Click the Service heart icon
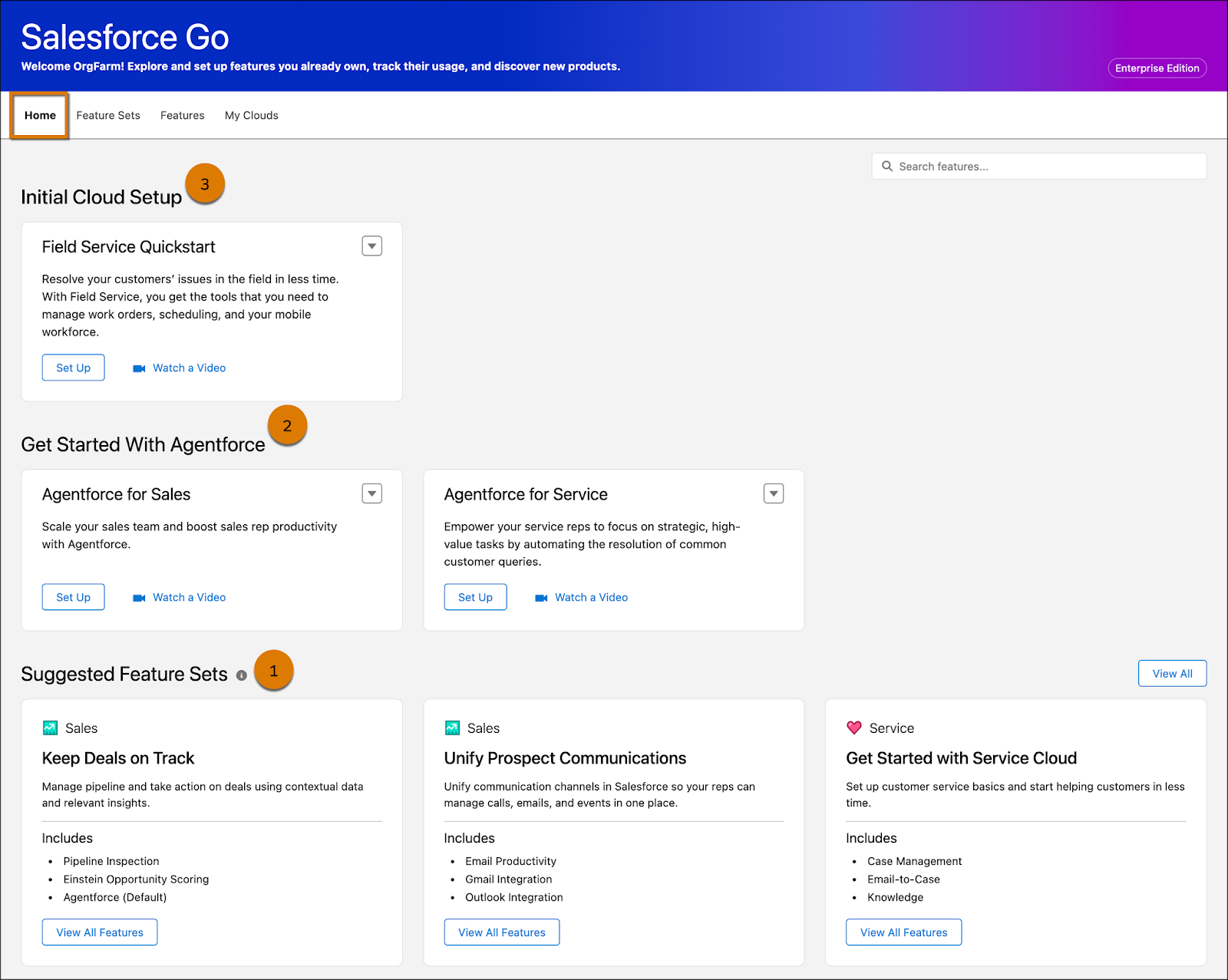The image size is (1228, 980). tap(854, 728)
